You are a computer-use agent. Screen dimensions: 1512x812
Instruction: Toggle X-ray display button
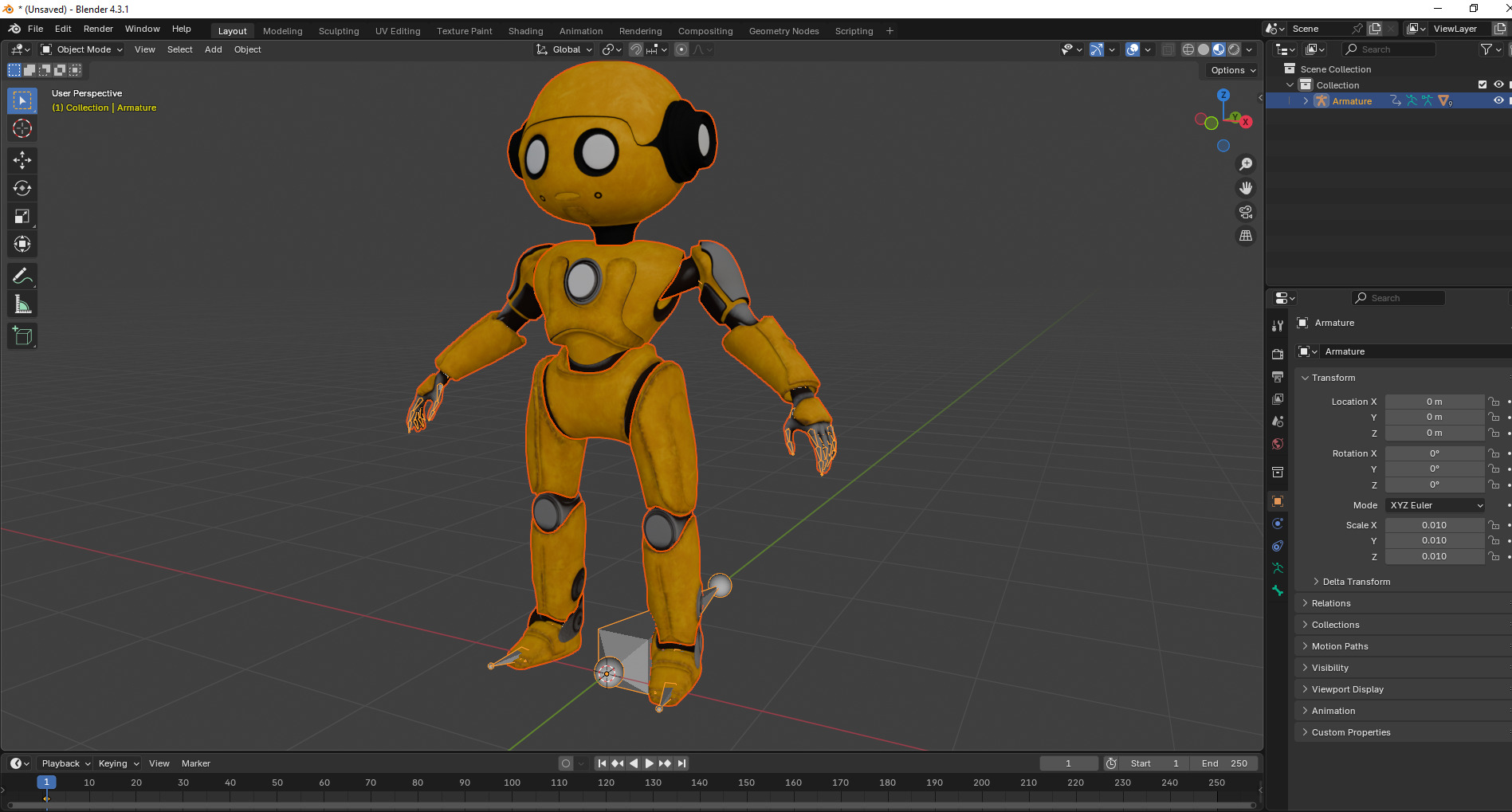click(1168, 49)
